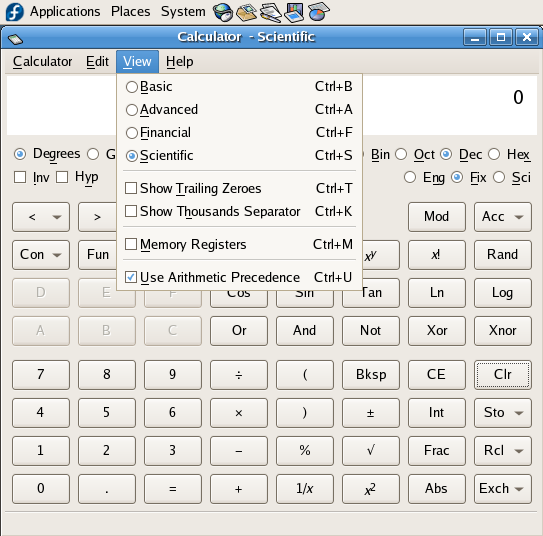Click the calculator window title icon
The width and height of the screenshot is (543, 536).
coord(15,39)
